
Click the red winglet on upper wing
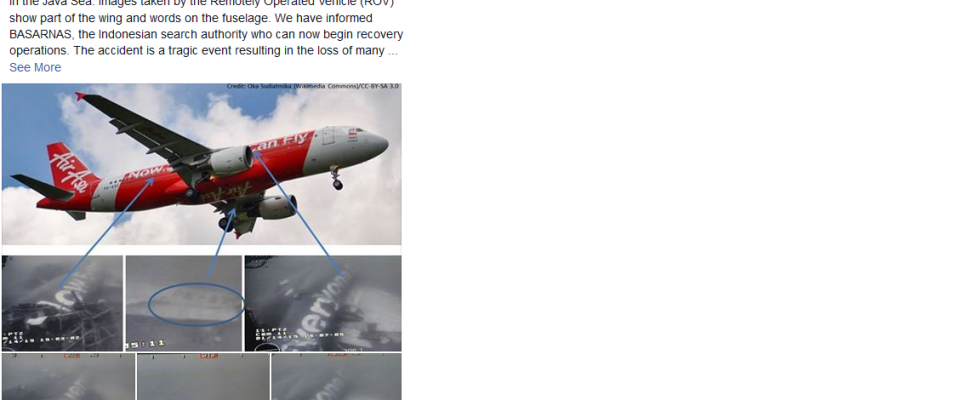(80, 96)
